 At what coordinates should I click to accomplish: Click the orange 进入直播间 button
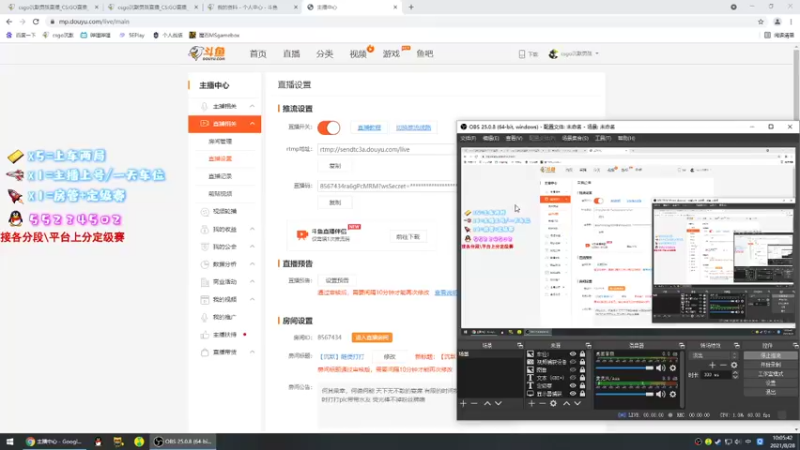[372, 337]
